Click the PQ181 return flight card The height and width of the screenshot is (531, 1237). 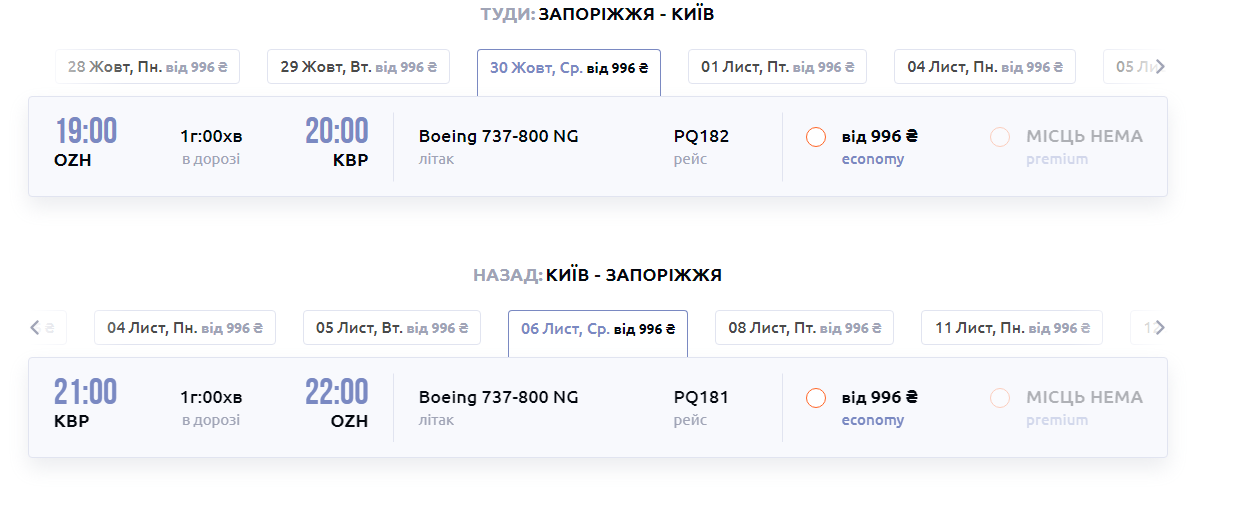(x=560, y=408)
